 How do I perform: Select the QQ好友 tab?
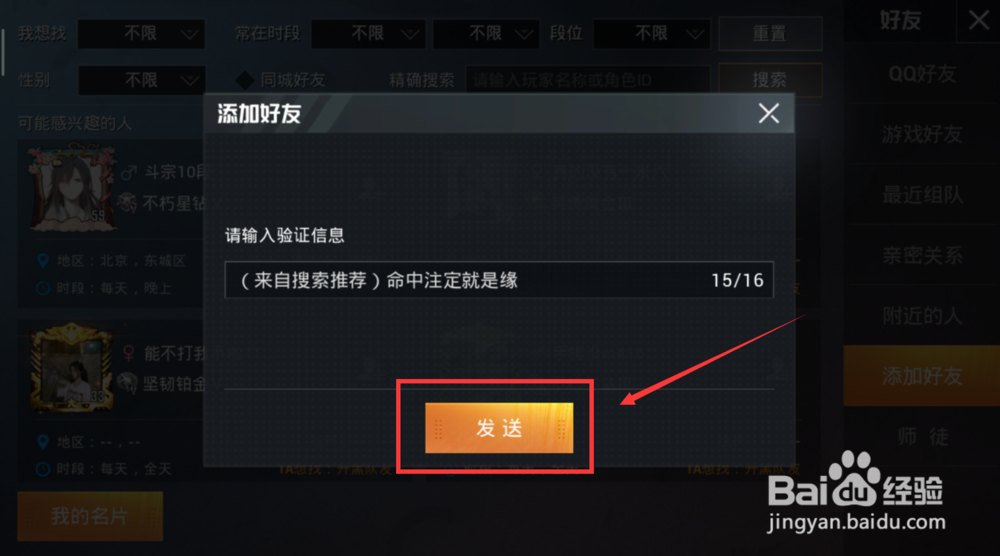pyautogui.click(x=922, y=75)
